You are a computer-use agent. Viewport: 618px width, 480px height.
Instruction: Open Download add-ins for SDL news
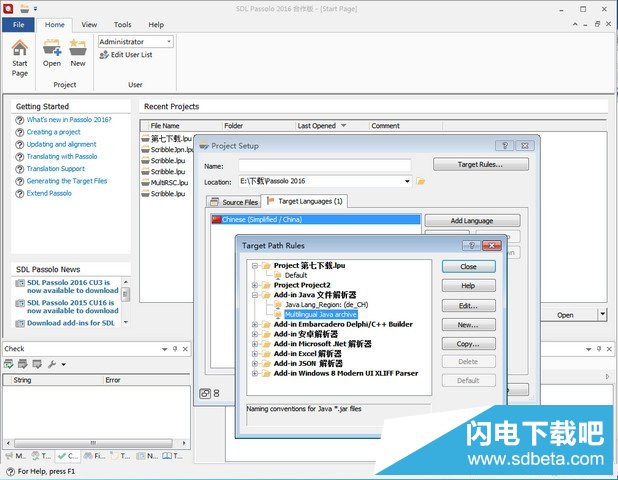[x=71, y=323]
